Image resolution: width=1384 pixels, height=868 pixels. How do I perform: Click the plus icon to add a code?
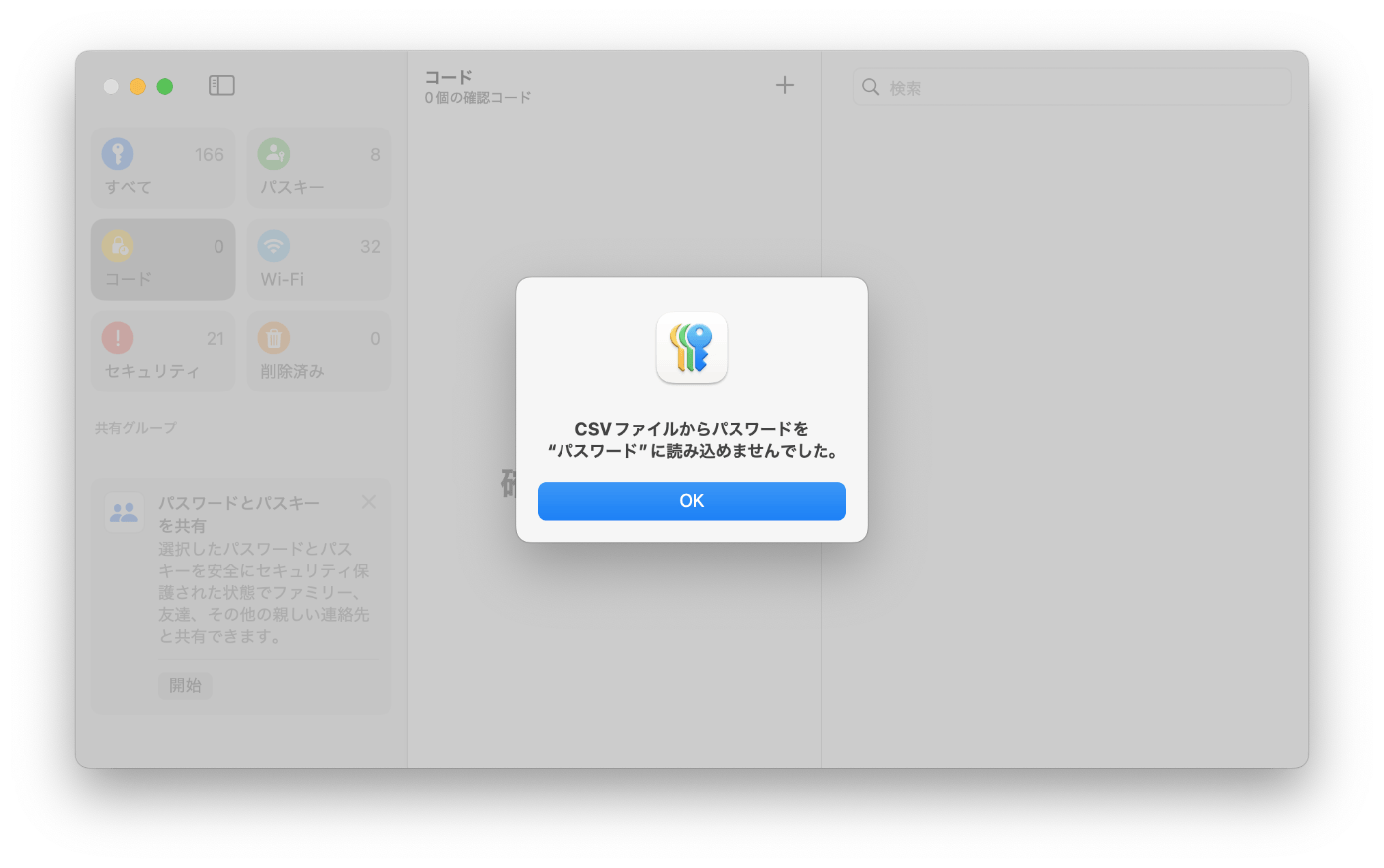(x=784, y=86)
